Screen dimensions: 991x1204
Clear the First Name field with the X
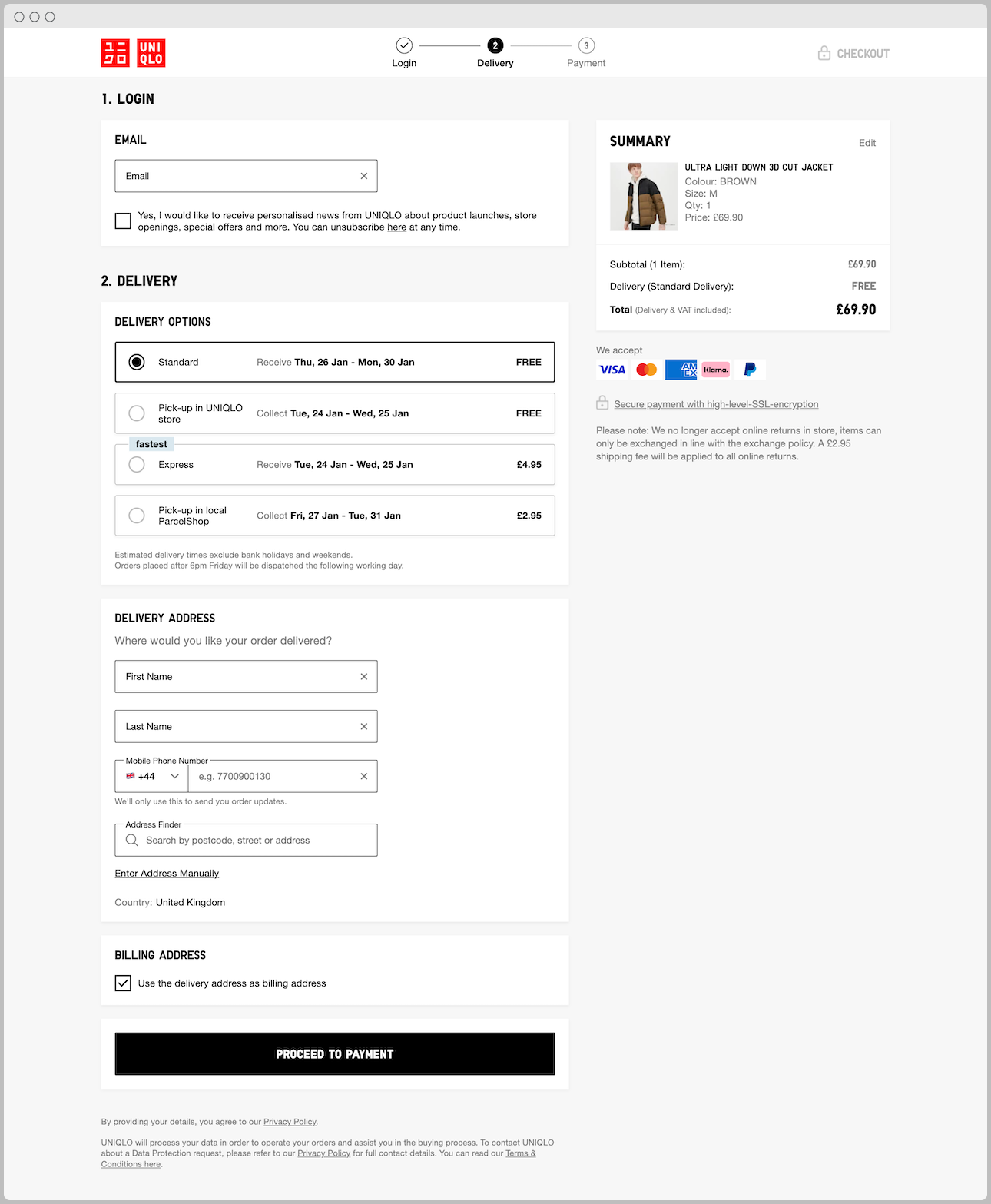click(x=363, y=676)
